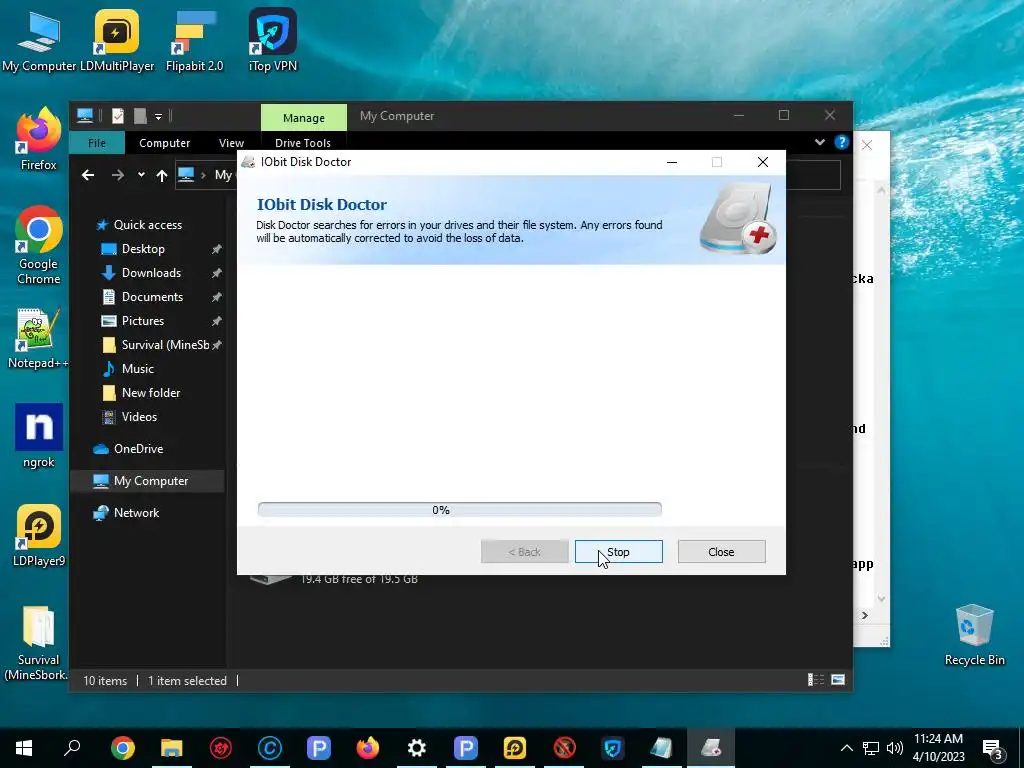1024x768 pixels.
Task: Open the Drive Tools tab
Action: click(303, 142)
